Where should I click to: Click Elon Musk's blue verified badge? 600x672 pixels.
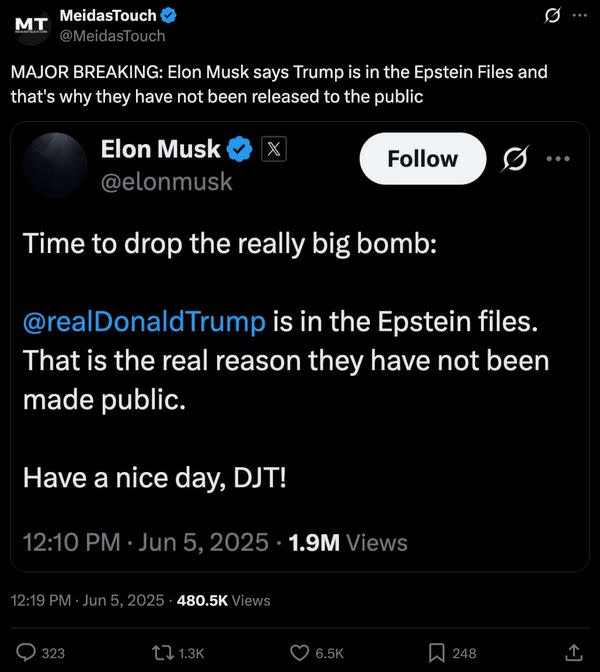tap(240, 150)
